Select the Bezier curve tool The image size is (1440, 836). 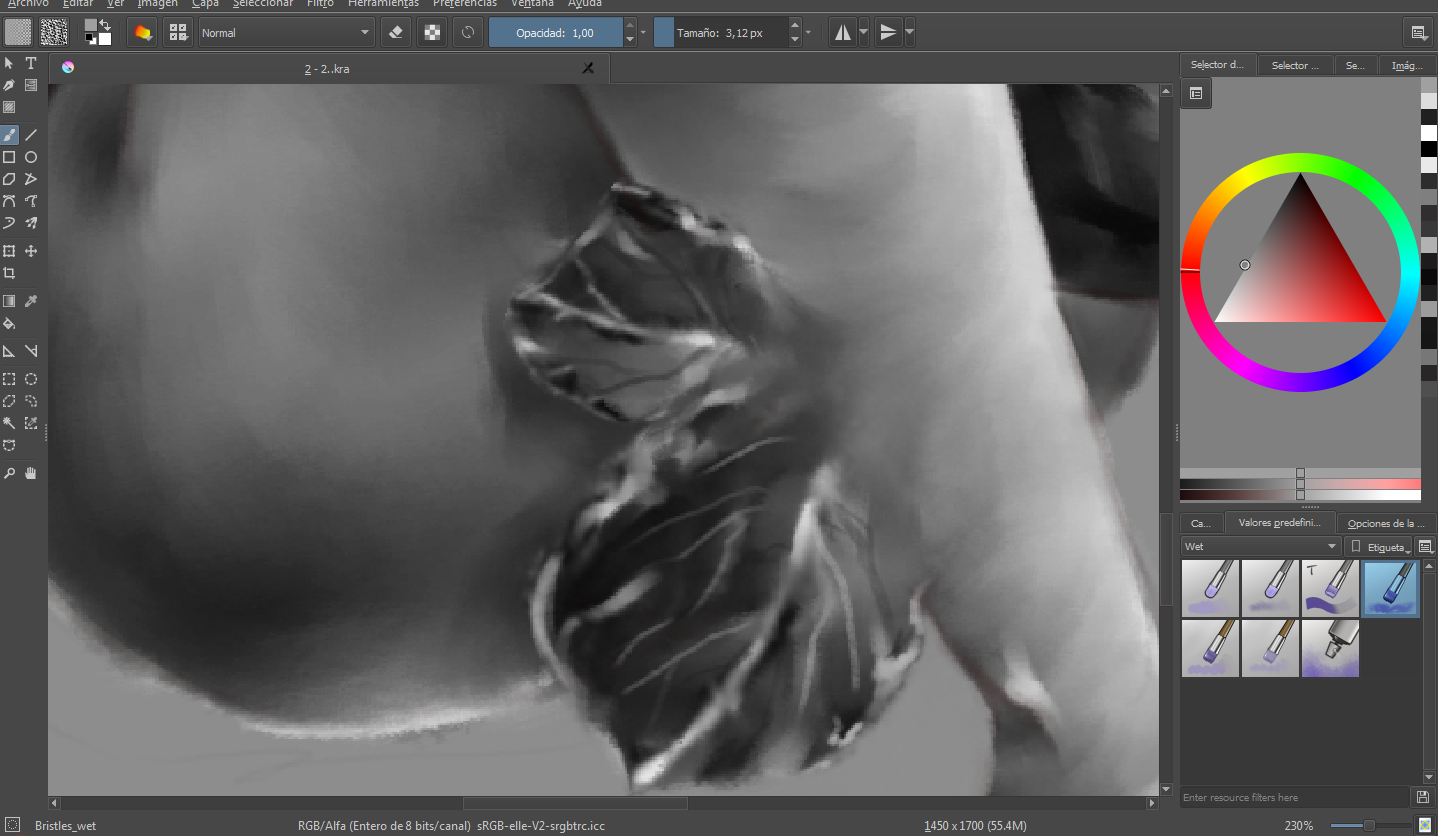tap(9, 201)
